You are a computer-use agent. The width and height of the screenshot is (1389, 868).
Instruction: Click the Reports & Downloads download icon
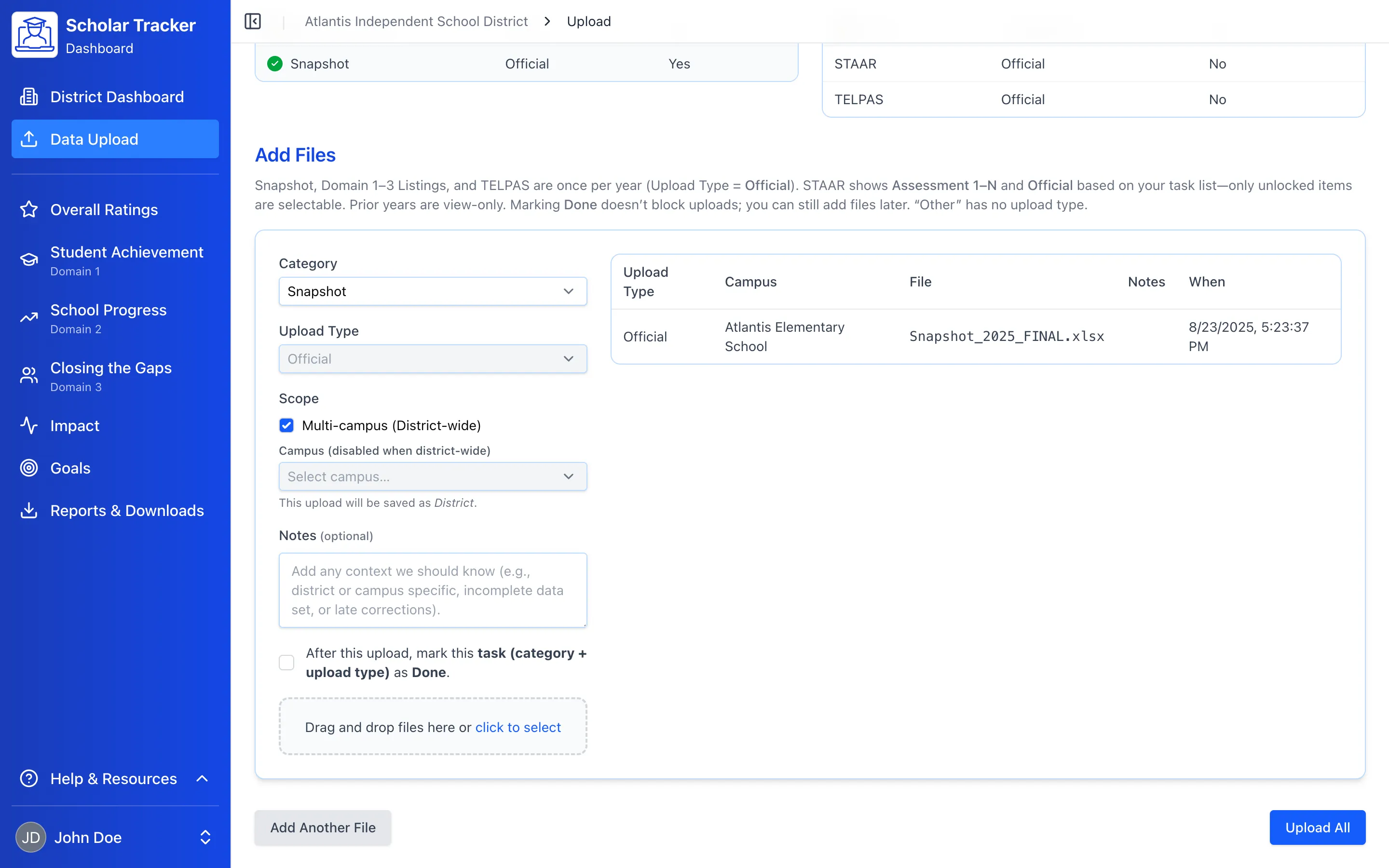(29, 510)
